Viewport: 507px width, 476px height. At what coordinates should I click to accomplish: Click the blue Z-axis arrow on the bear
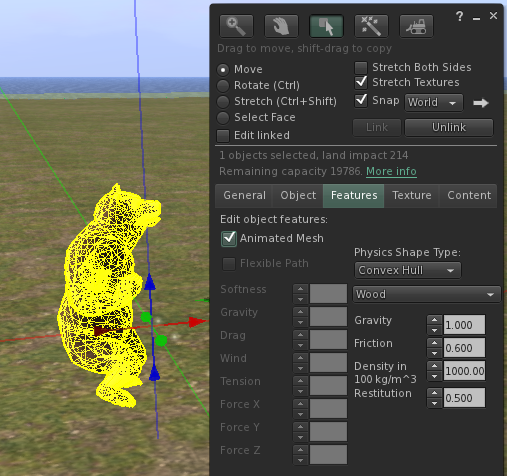[x=150, y=282]
